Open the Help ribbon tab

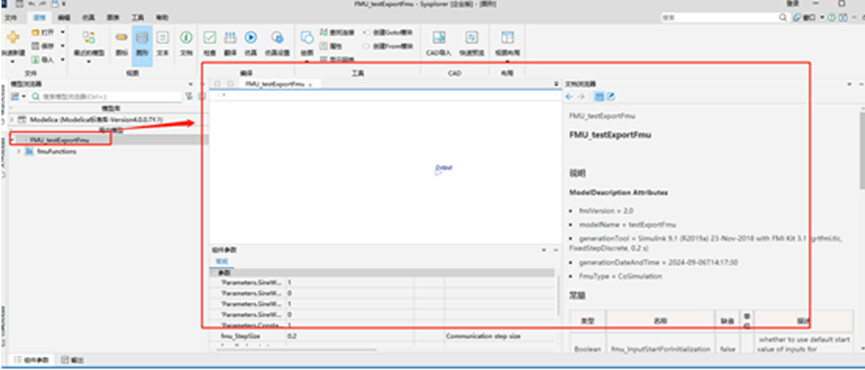click(162, 18)
